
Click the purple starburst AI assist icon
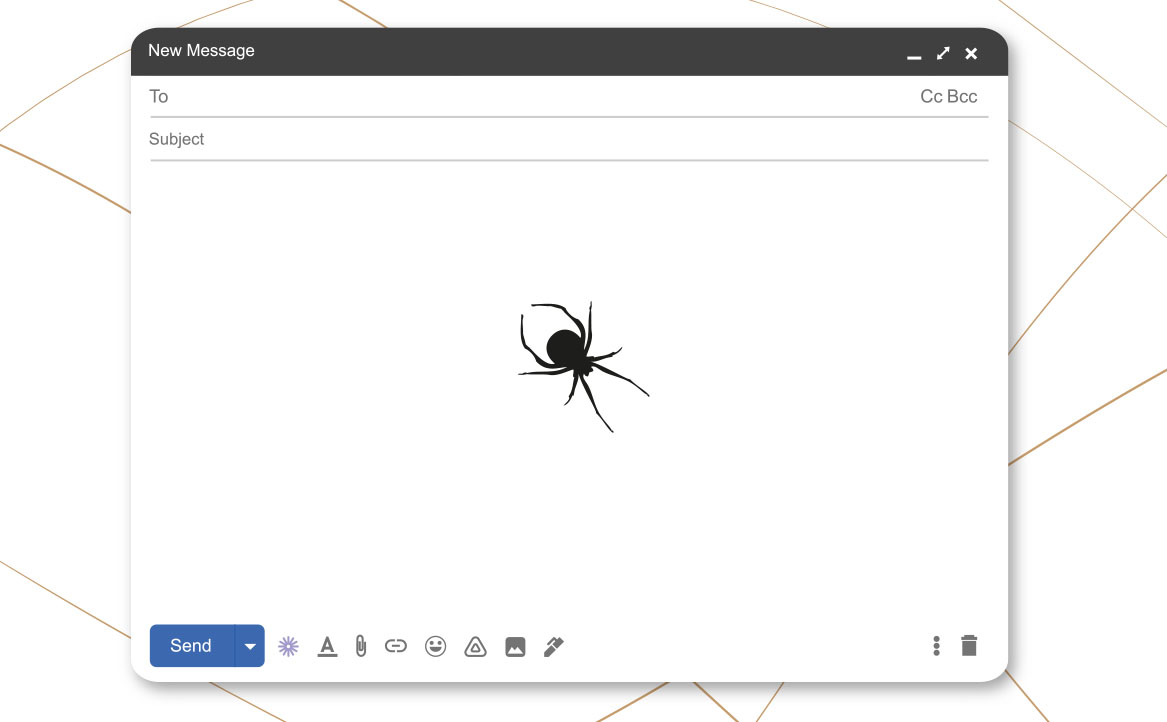click(288, 646)
